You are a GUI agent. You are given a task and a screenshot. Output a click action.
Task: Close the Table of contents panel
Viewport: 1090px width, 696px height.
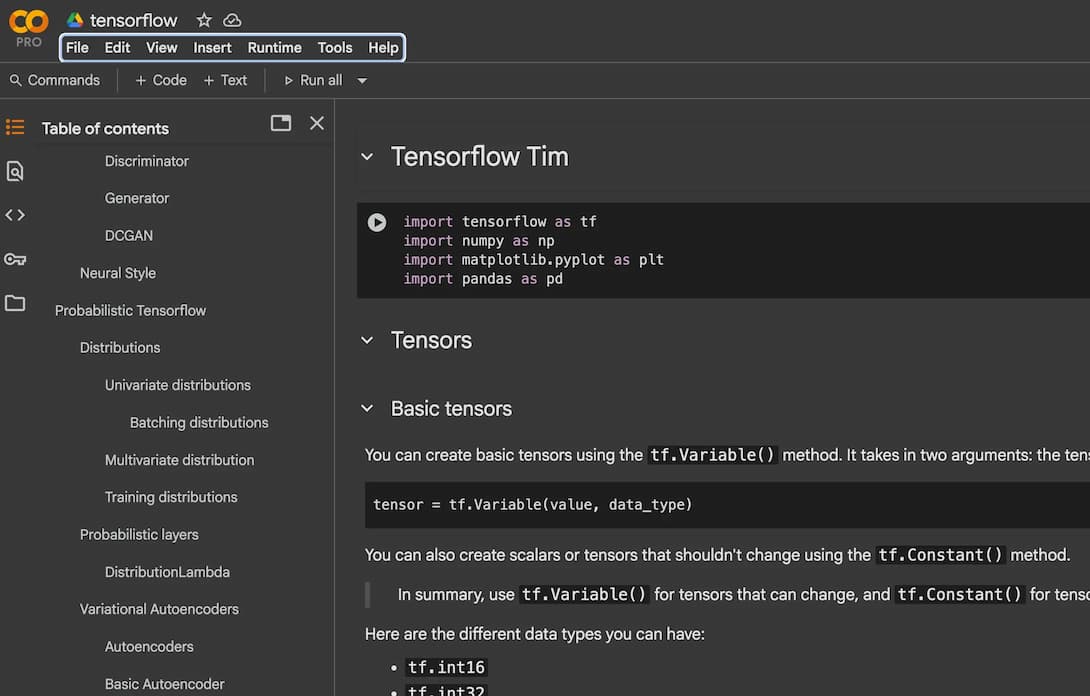coord(317,123)
